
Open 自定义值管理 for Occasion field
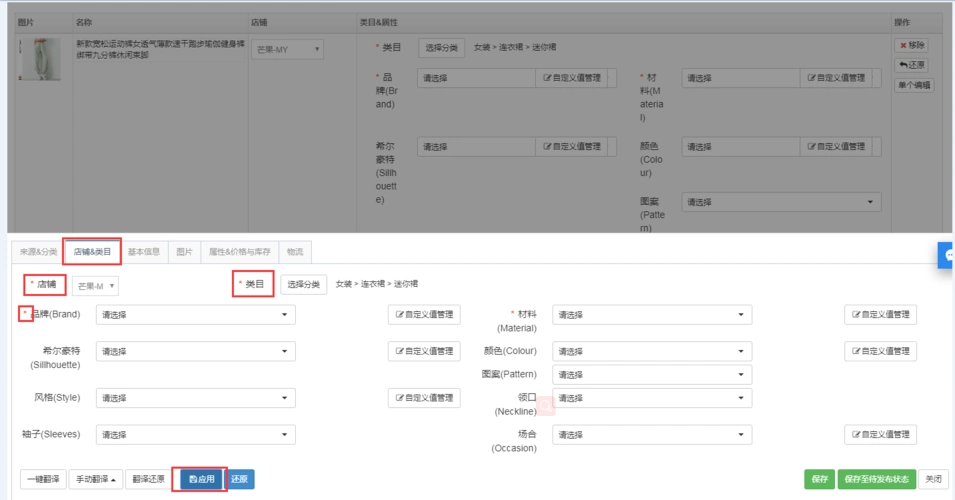[x=880, y=435]
